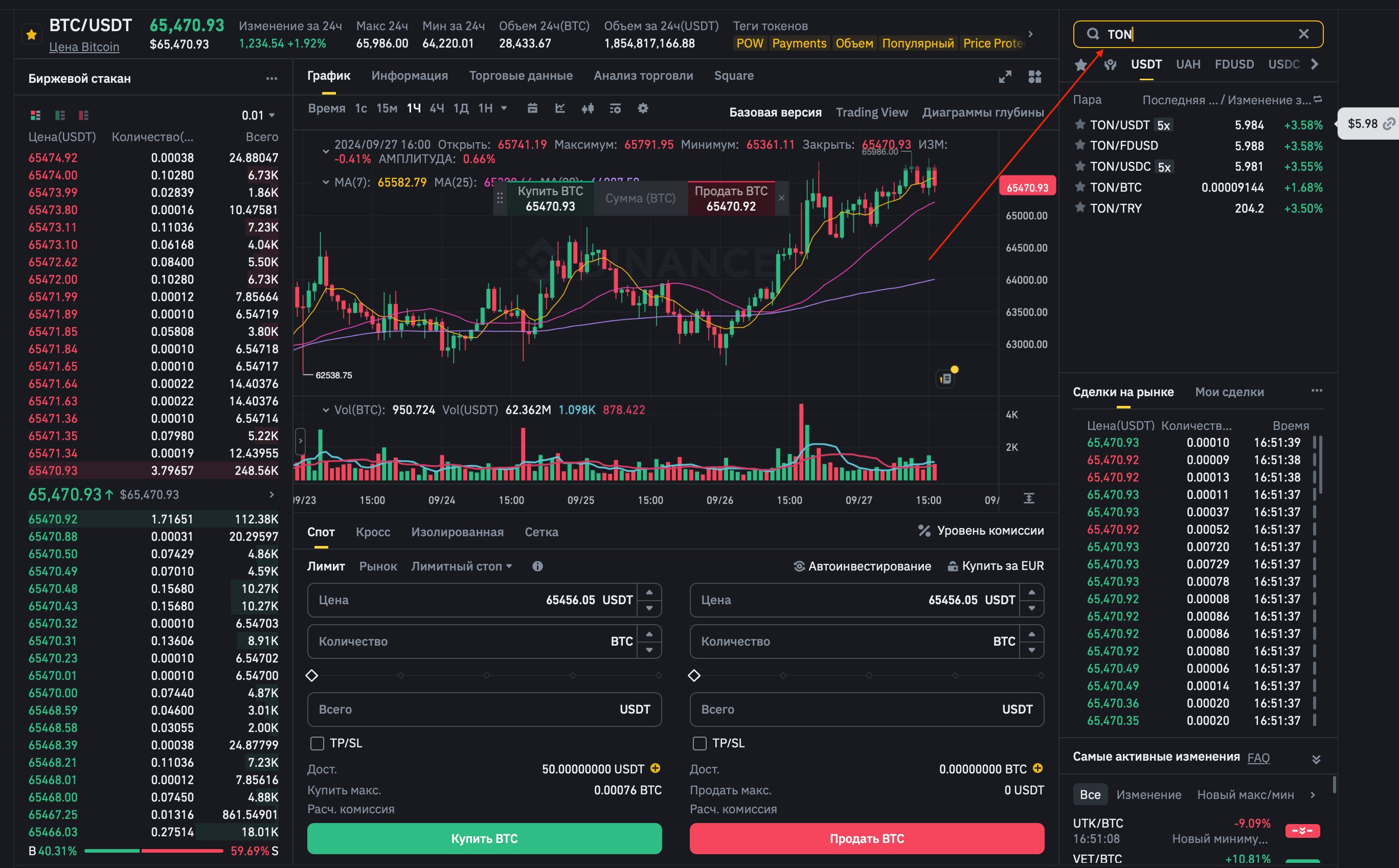Open Цена Bitcoin link

pos(84,47)
